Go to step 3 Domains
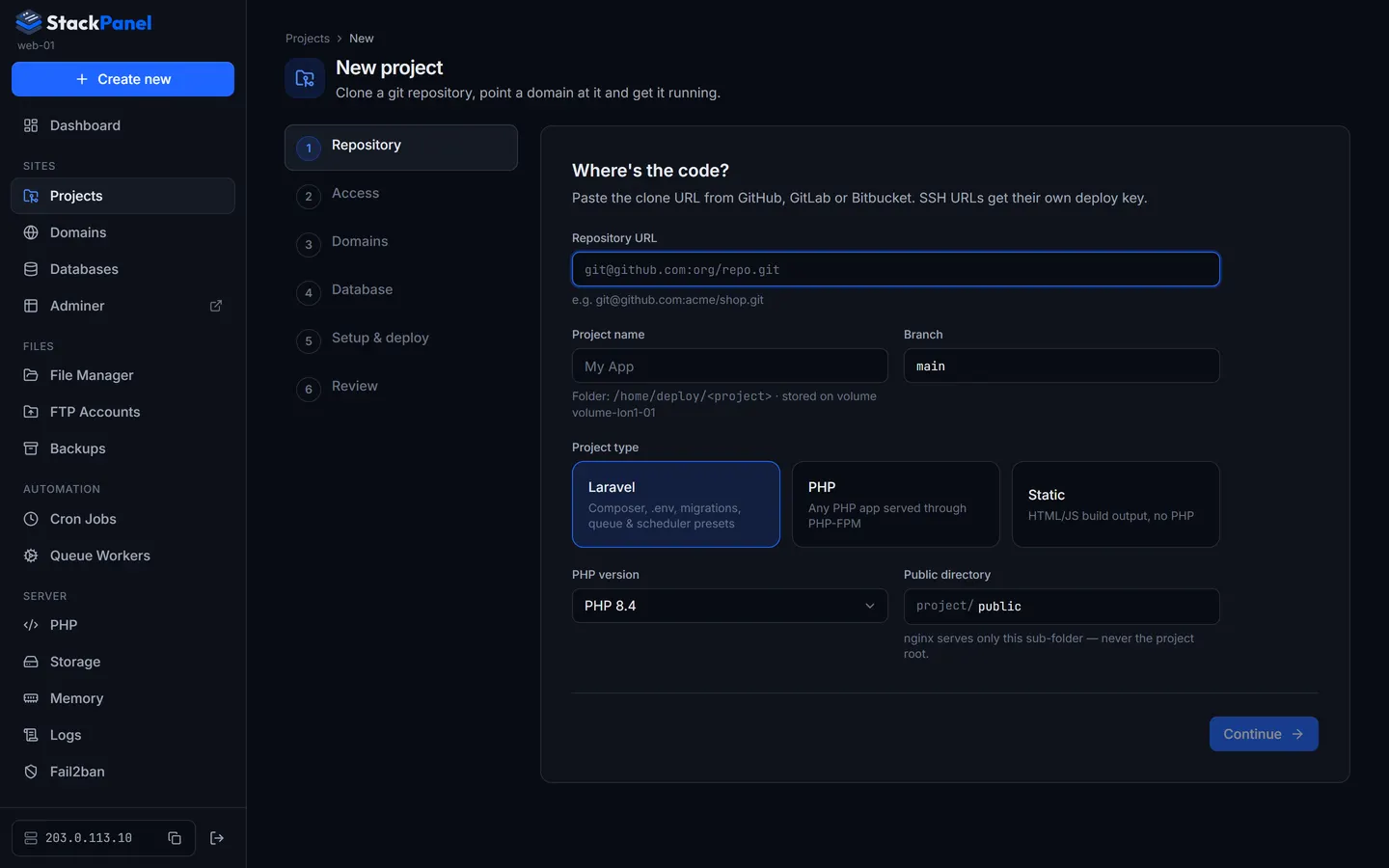This screenshot has height=868, width=1389. (401, 243)
